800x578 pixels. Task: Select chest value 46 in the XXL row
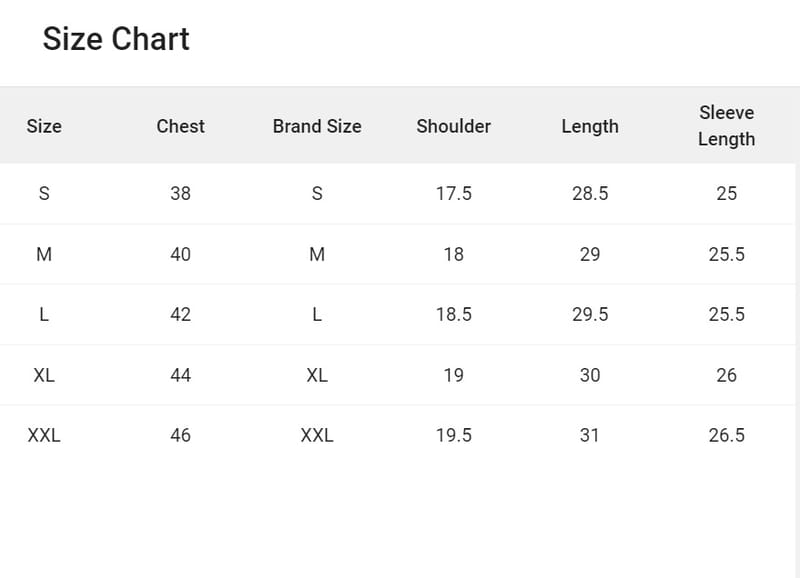point(180,435)
